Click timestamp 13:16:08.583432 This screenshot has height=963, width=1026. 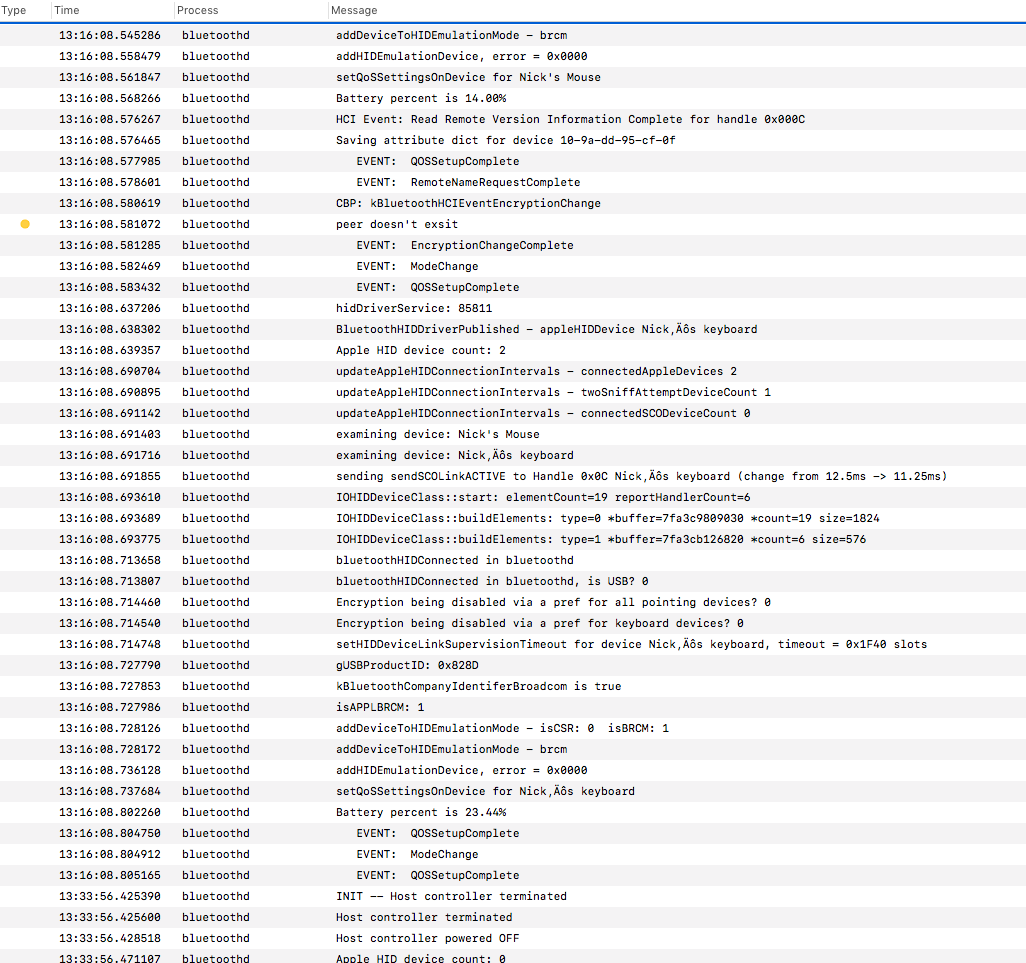(109, 287)
